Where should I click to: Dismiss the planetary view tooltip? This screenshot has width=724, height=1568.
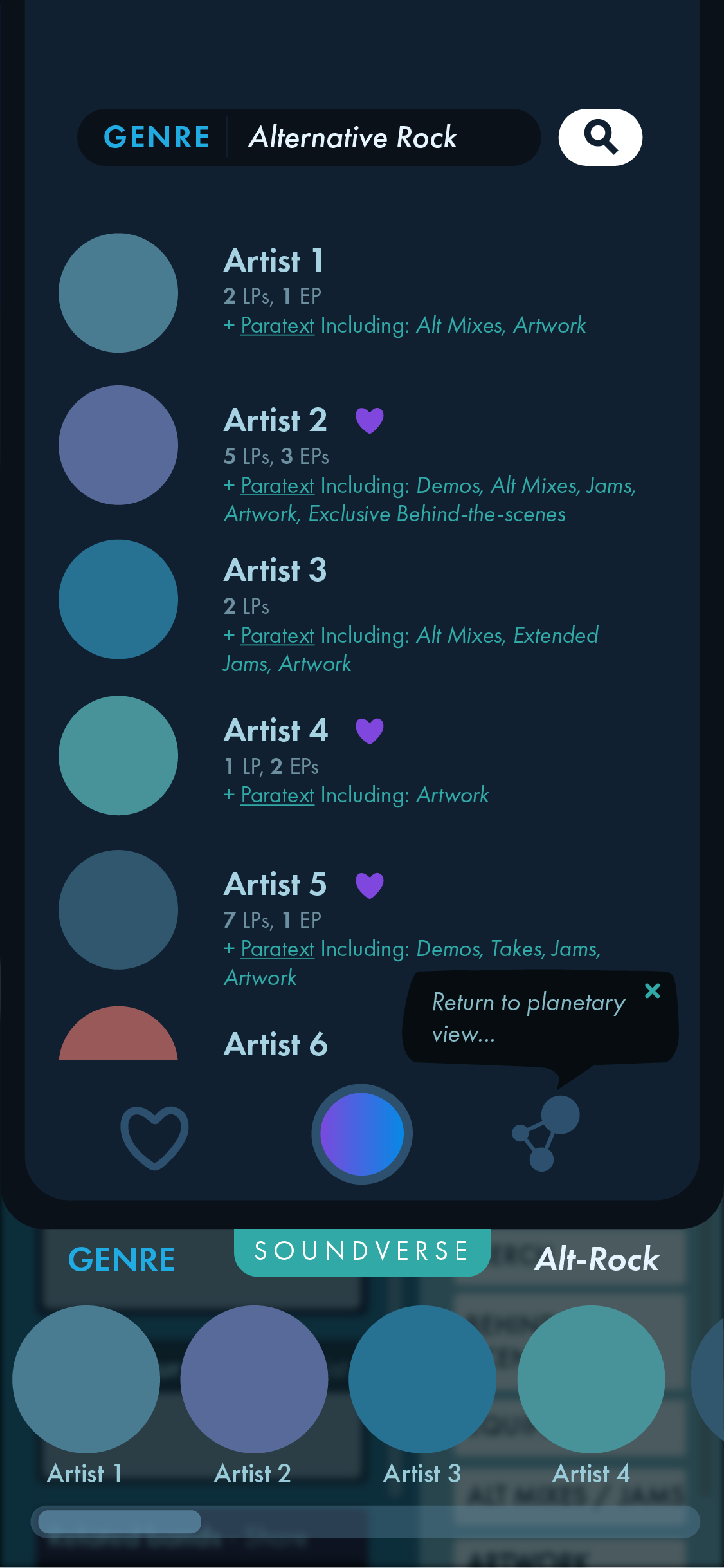click(653, 991)
